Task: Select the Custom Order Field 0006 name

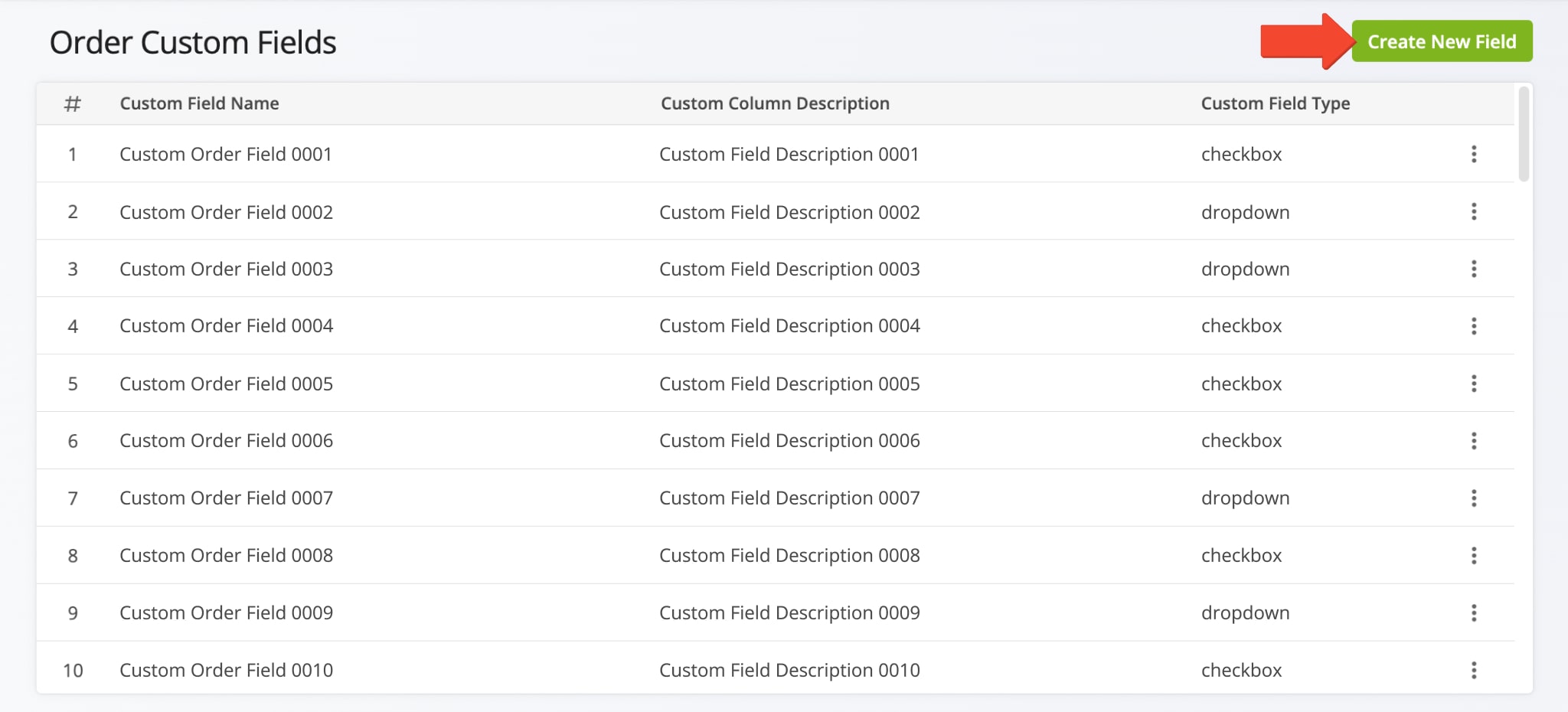Action: point(226,441)
